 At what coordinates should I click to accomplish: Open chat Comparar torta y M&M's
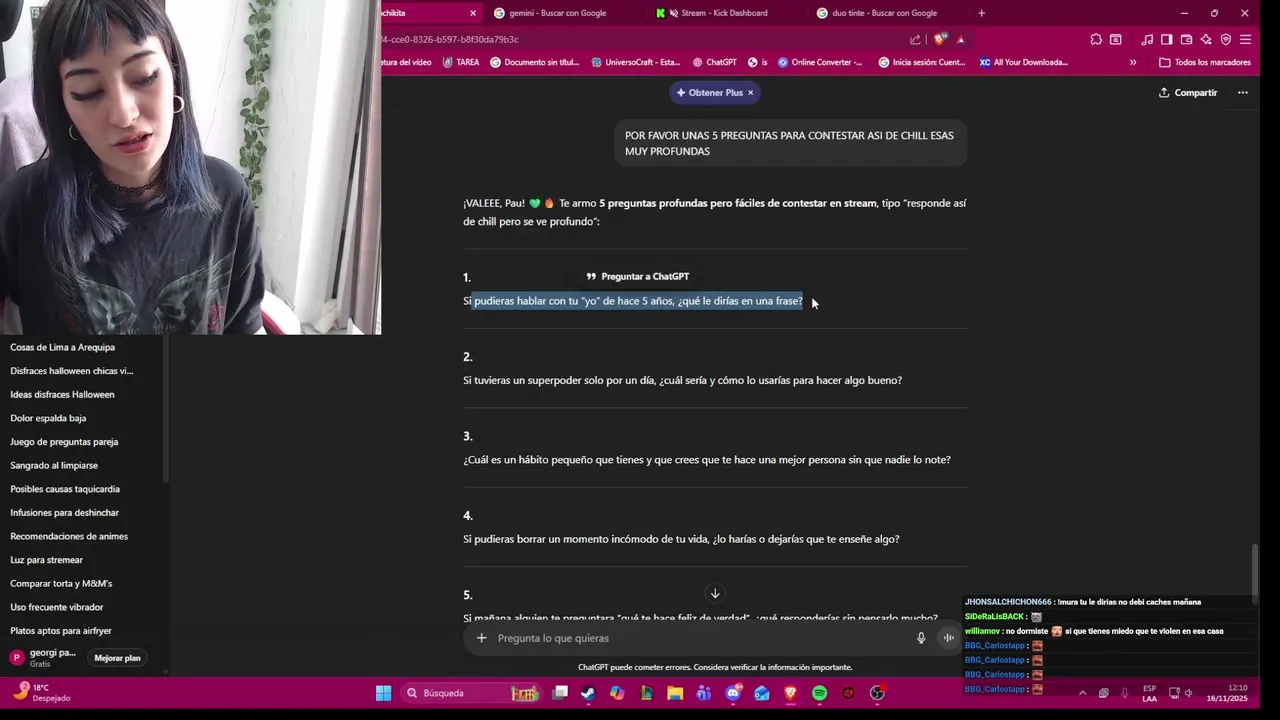point(61,584)
